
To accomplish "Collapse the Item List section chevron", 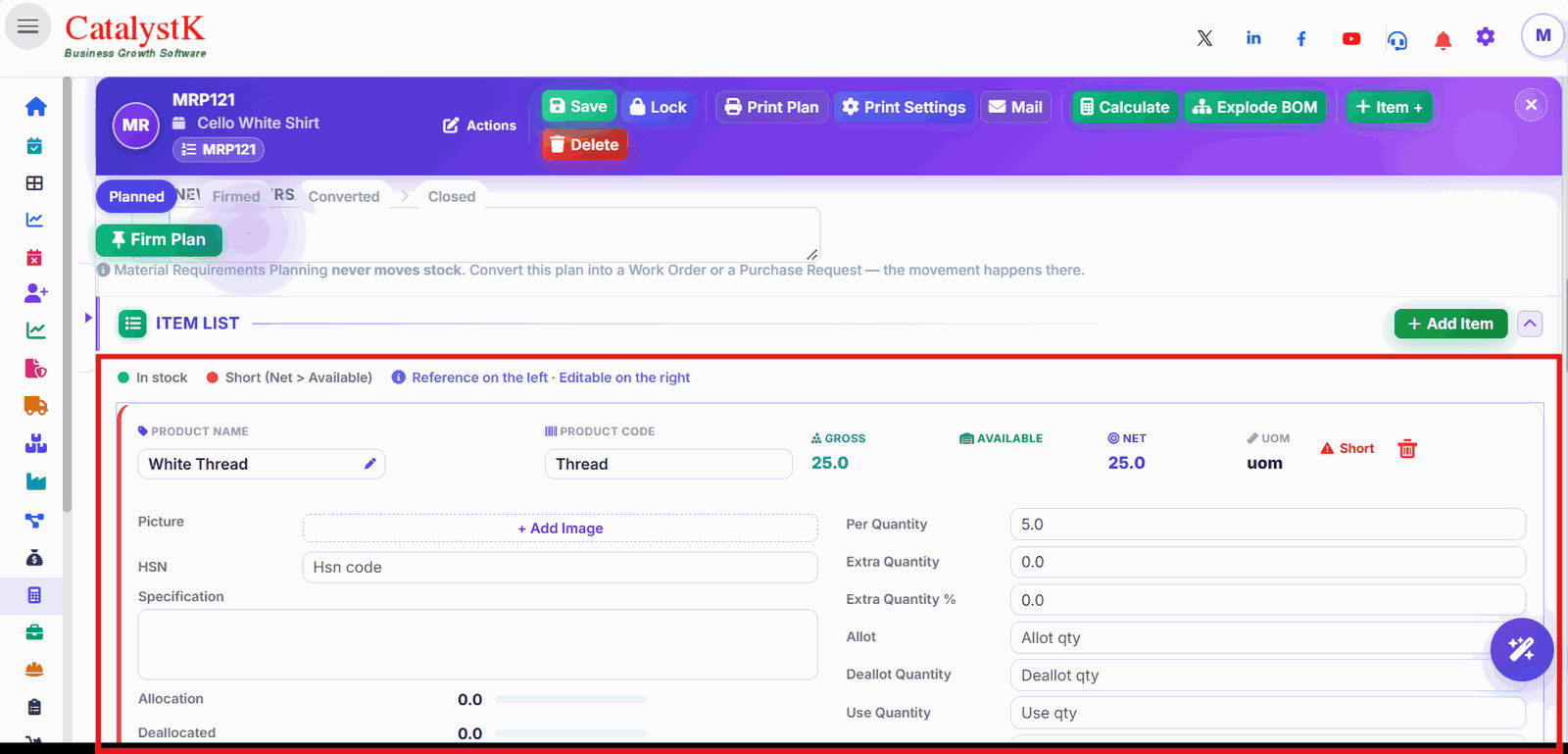I will coord(1530,323).
